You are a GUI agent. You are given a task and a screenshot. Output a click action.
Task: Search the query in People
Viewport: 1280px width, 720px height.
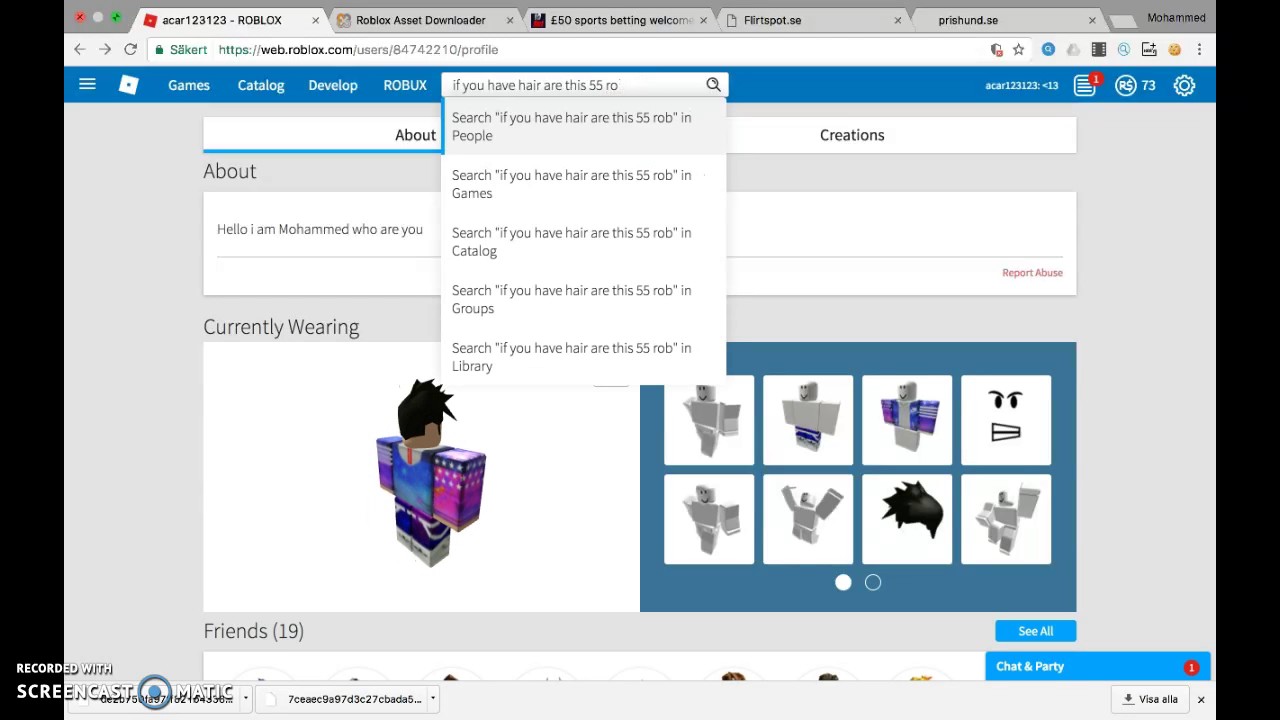tap(584, 126)
